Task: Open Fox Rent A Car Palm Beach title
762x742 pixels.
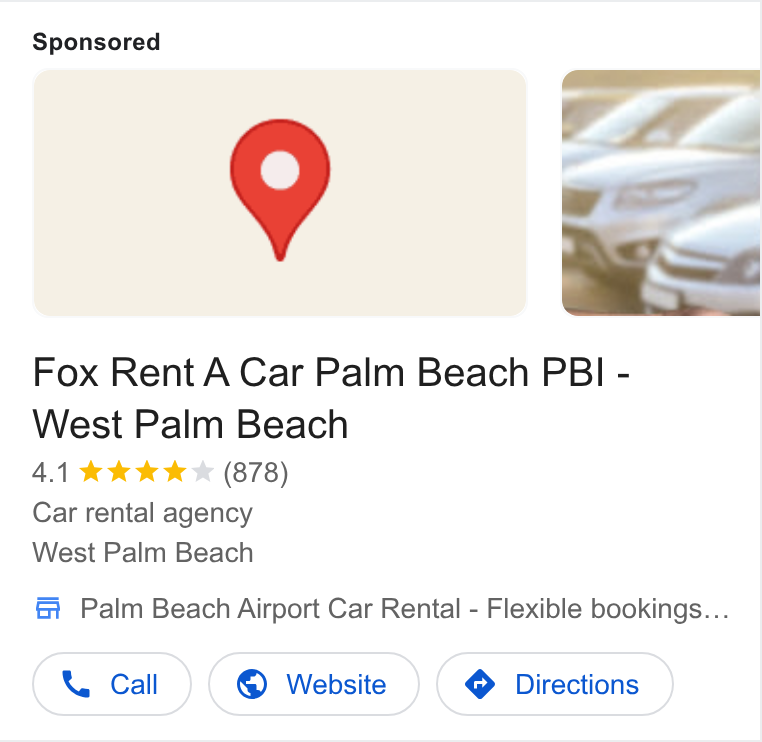Action: (x=331, y=398)
